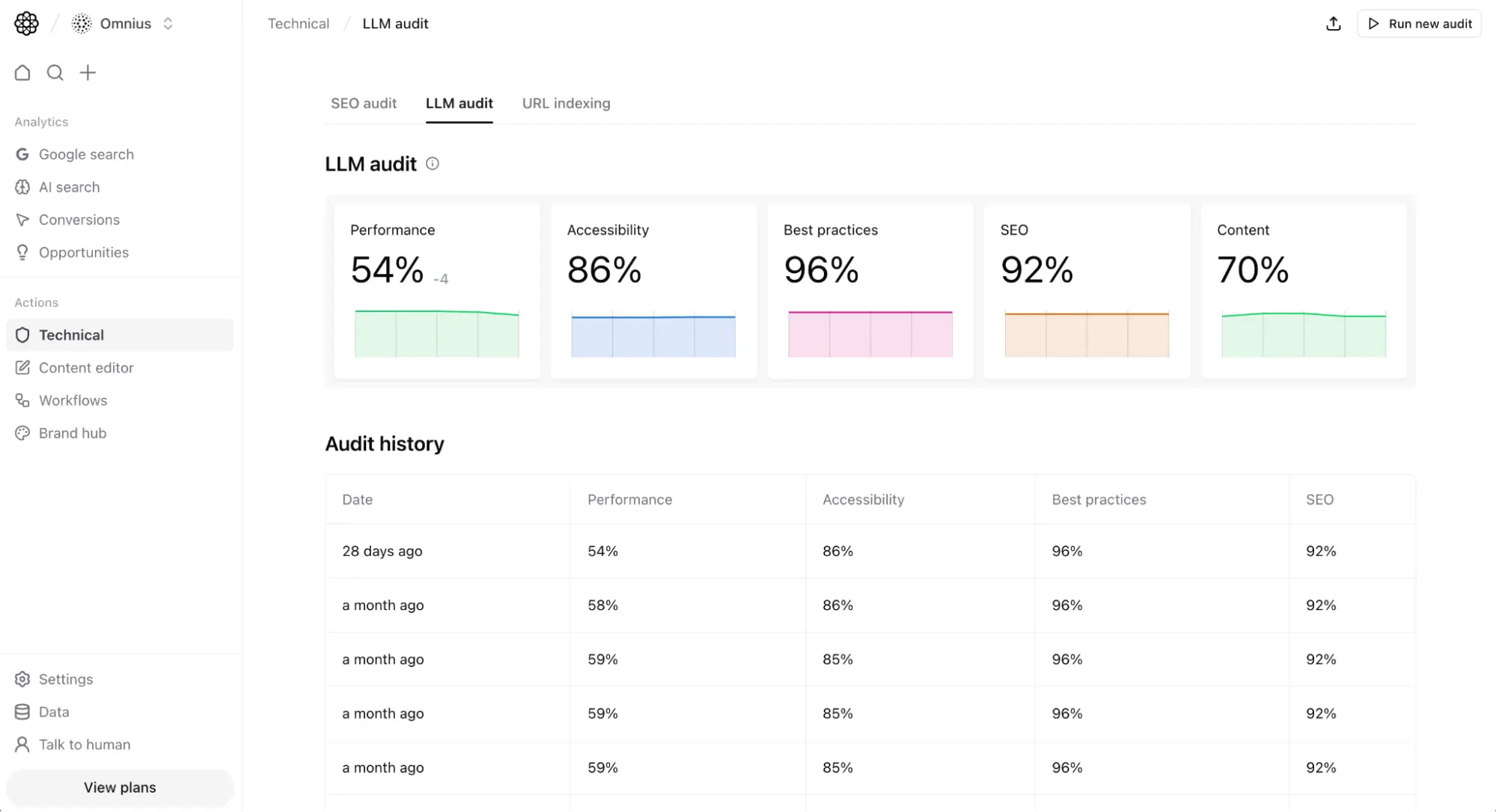Select AI search in the sidebar
Screen dimensions: 1496x812
point(70,187)
